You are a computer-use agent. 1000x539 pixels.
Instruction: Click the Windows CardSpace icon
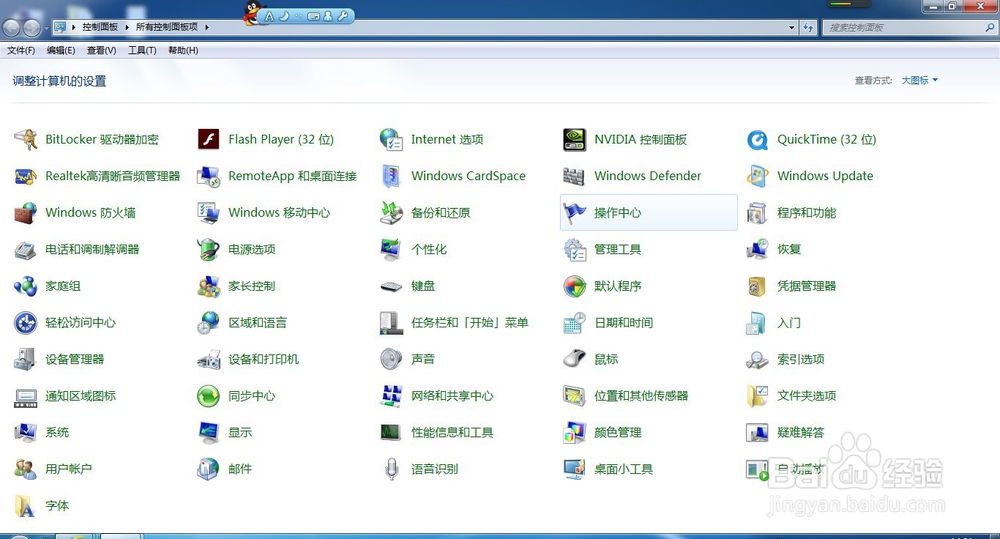point(391,176)
